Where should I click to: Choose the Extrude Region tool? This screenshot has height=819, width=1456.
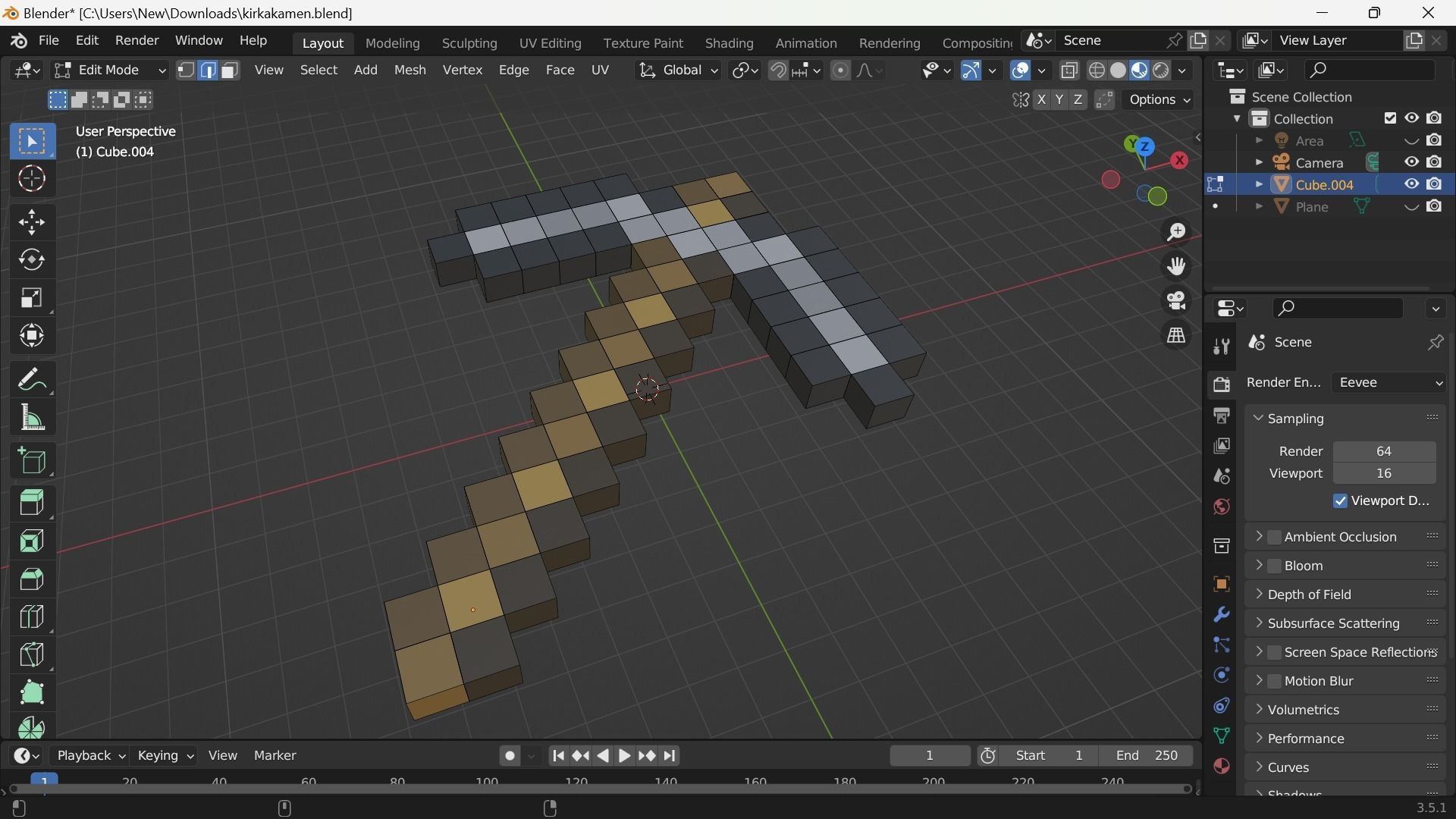coord(32,503)
